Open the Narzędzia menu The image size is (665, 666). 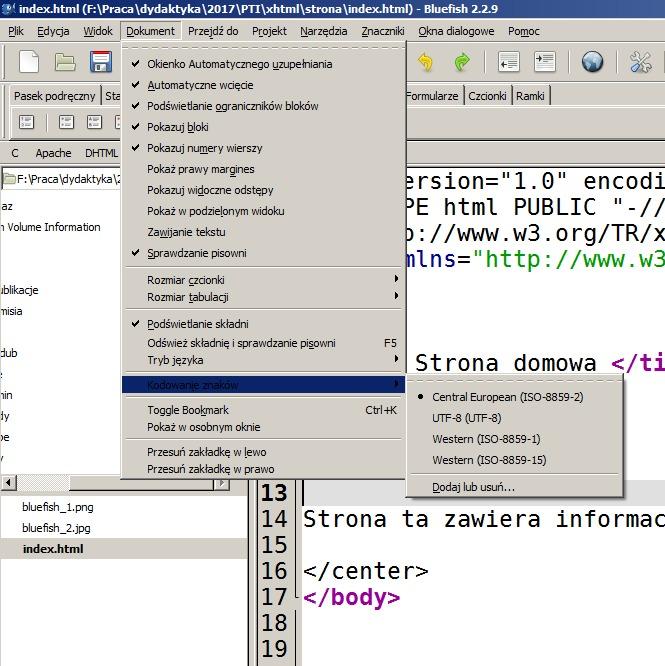point(324,31)
